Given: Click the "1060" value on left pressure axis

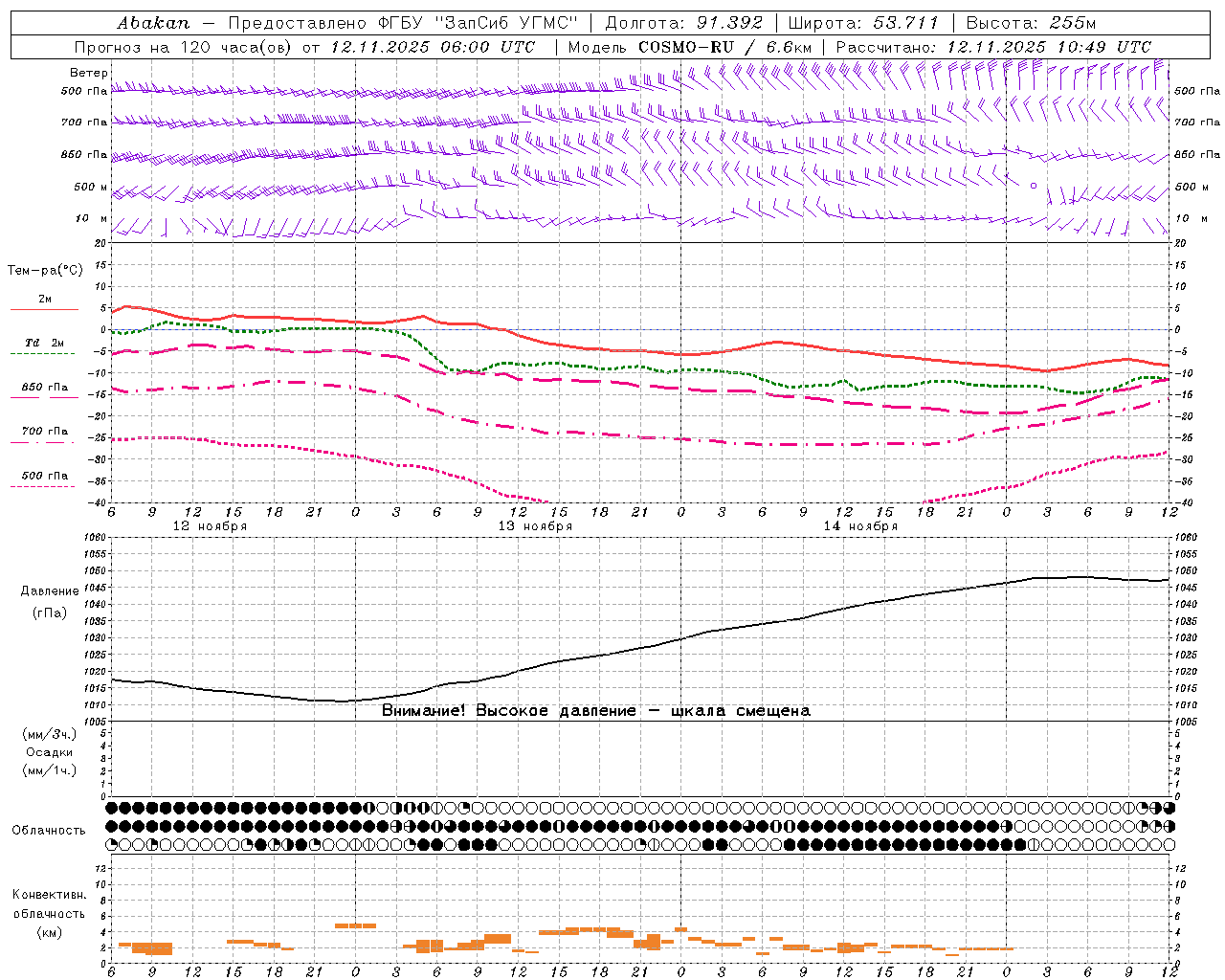Looking at the screenshot, I should pos(96,538).
